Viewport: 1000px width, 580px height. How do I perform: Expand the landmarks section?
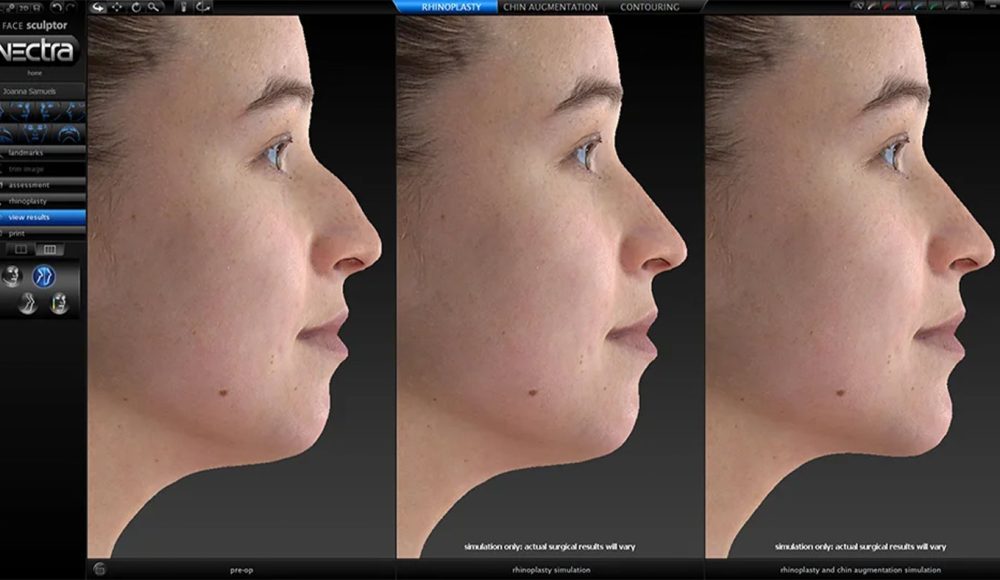(x=30, y=153)
